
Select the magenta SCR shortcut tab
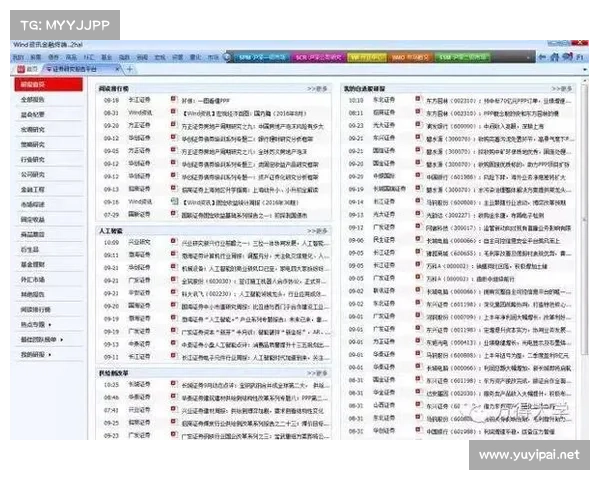[x=318, y=57]
